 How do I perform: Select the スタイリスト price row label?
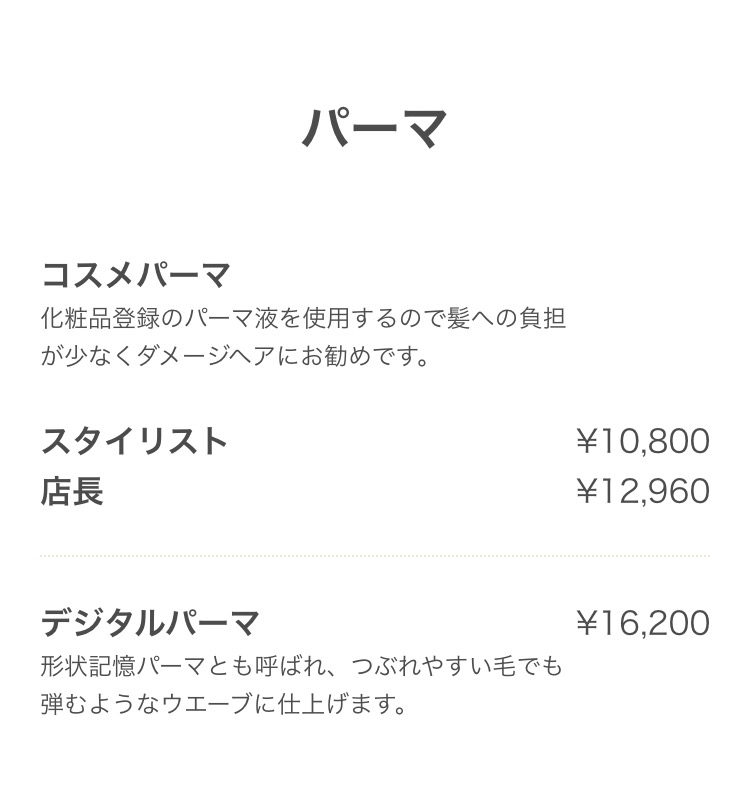(135, 441)
